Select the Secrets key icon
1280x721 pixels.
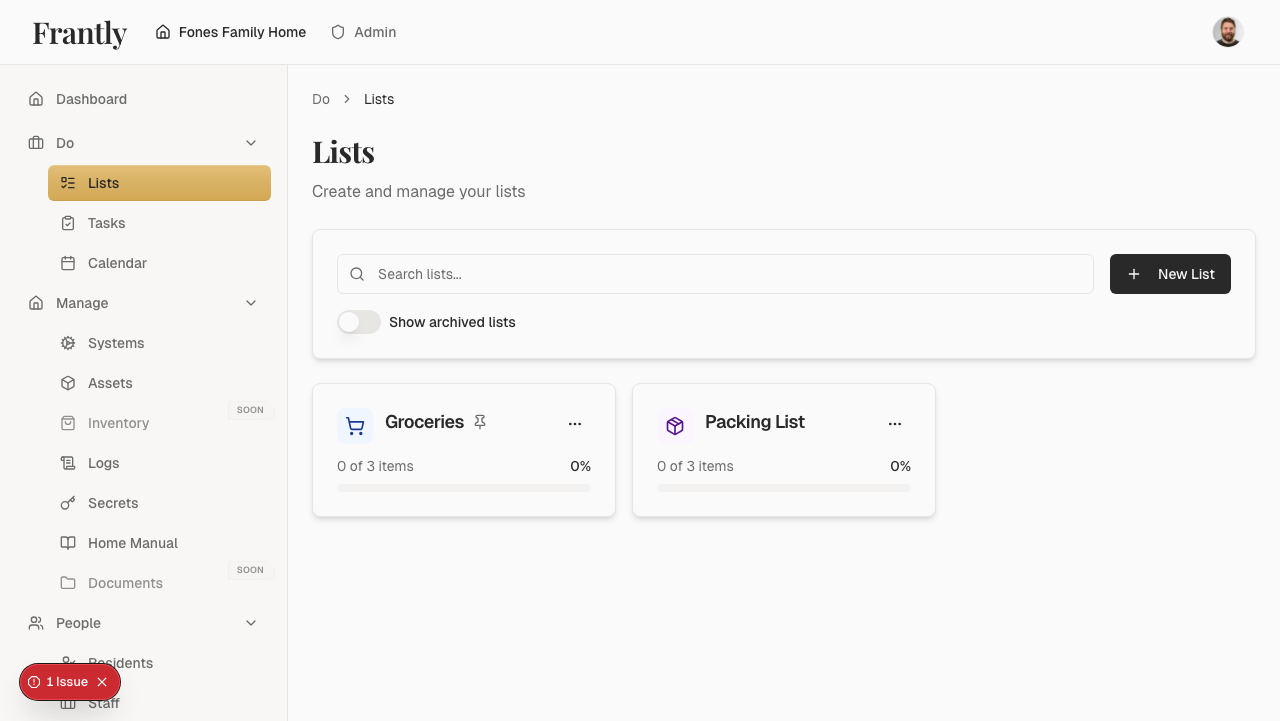(67, 502)
